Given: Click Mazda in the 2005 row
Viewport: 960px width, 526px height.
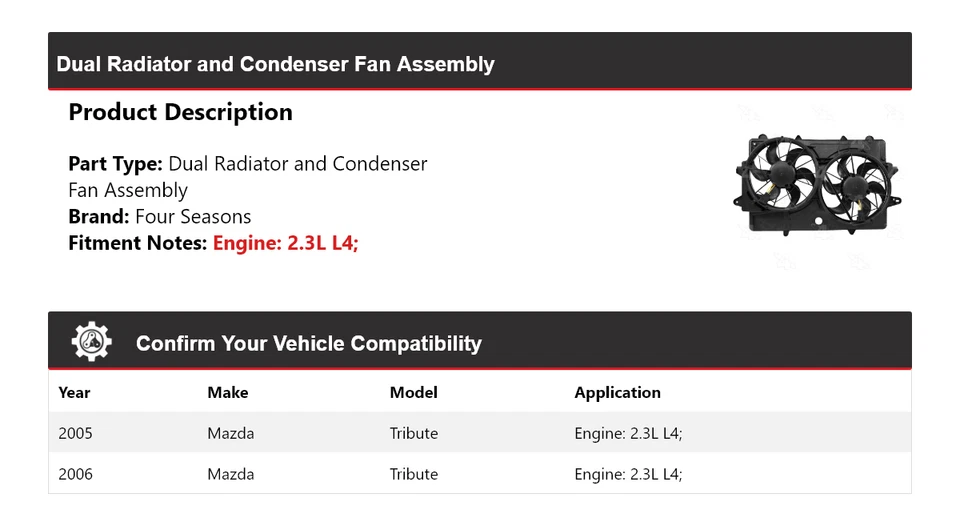Looking at the screenshot, I should 230,433.
